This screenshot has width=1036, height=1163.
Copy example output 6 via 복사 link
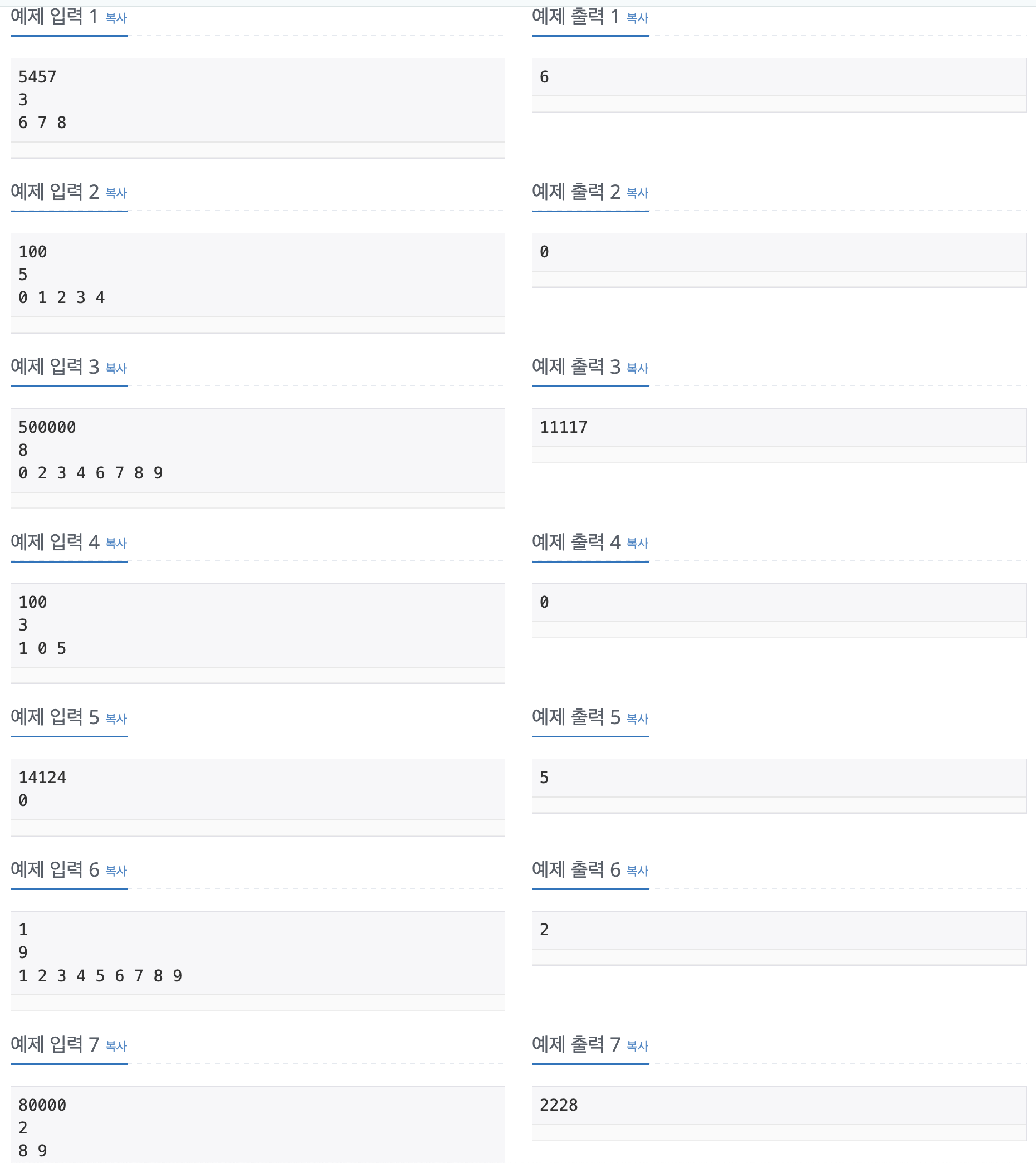coord(638,871)
